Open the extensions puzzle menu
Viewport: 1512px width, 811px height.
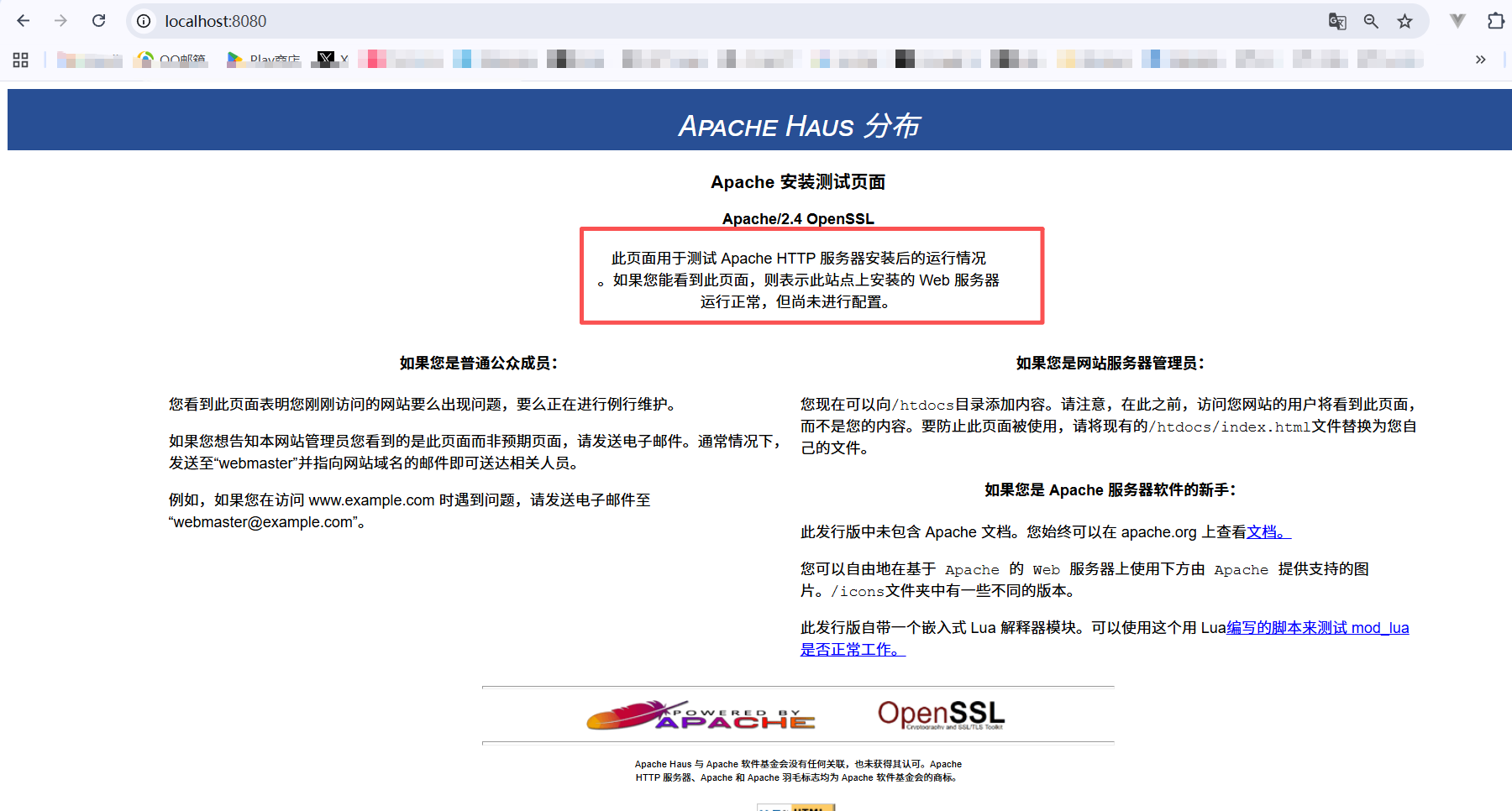[1496, 21]
